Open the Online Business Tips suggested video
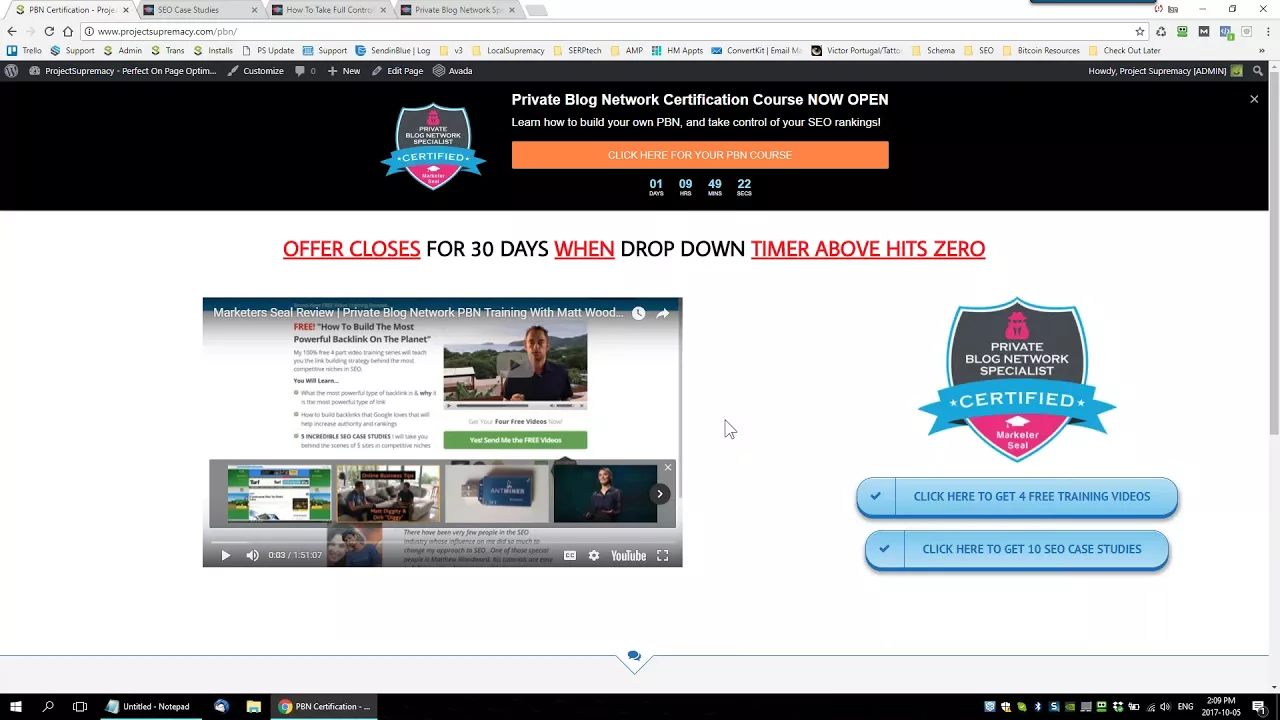This screenshot has height=720, width=1280. (x=388, y=494)
